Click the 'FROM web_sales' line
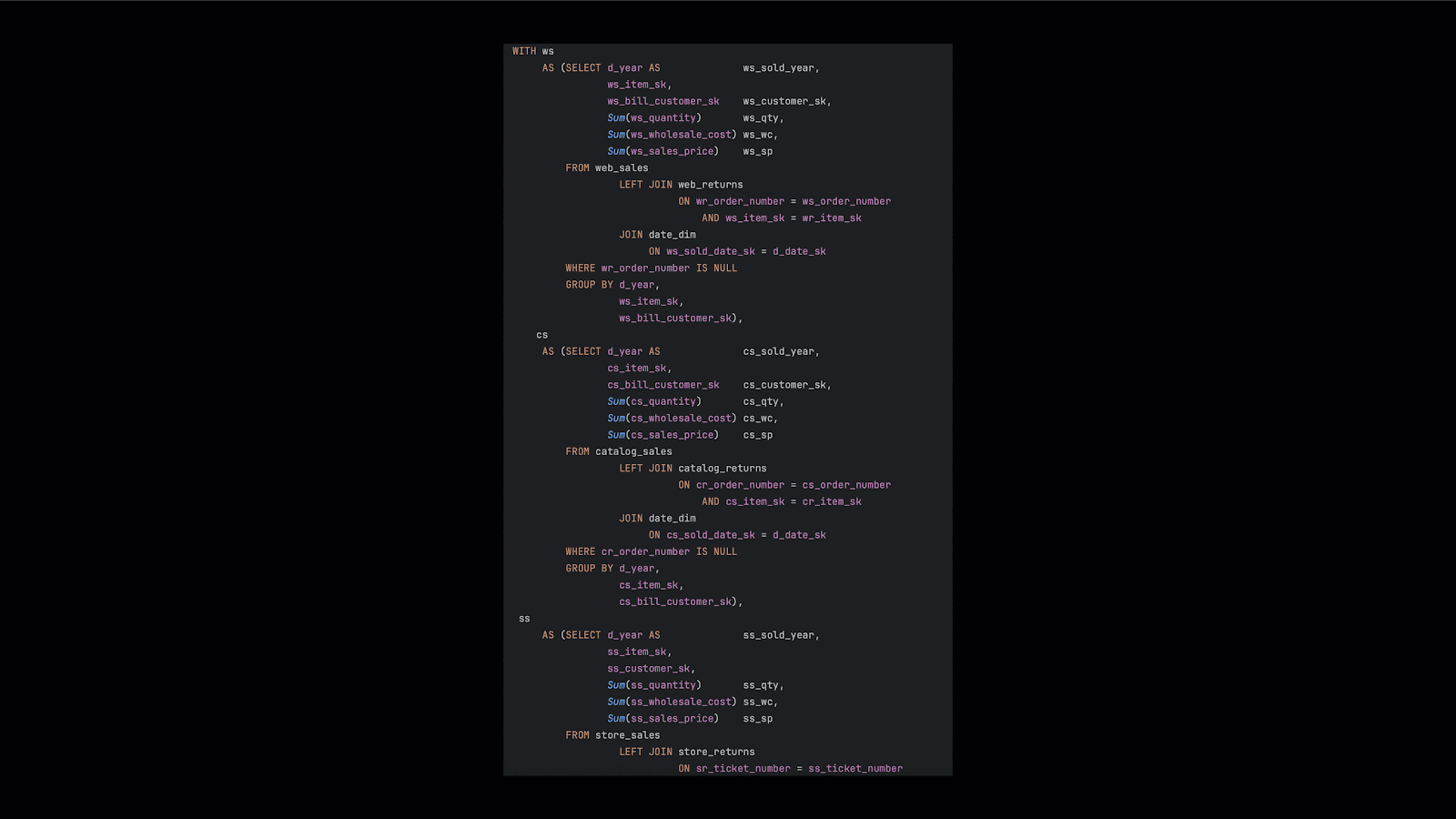 (607, 168)
